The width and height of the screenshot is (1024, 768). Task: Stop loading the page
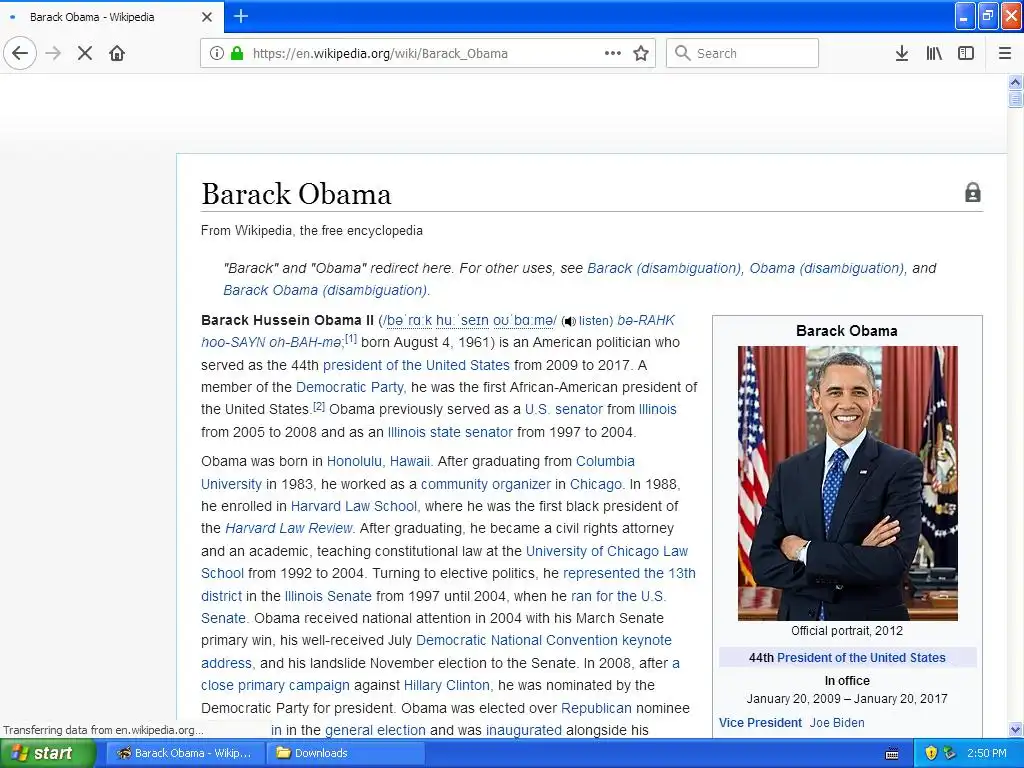click(85, 53)
